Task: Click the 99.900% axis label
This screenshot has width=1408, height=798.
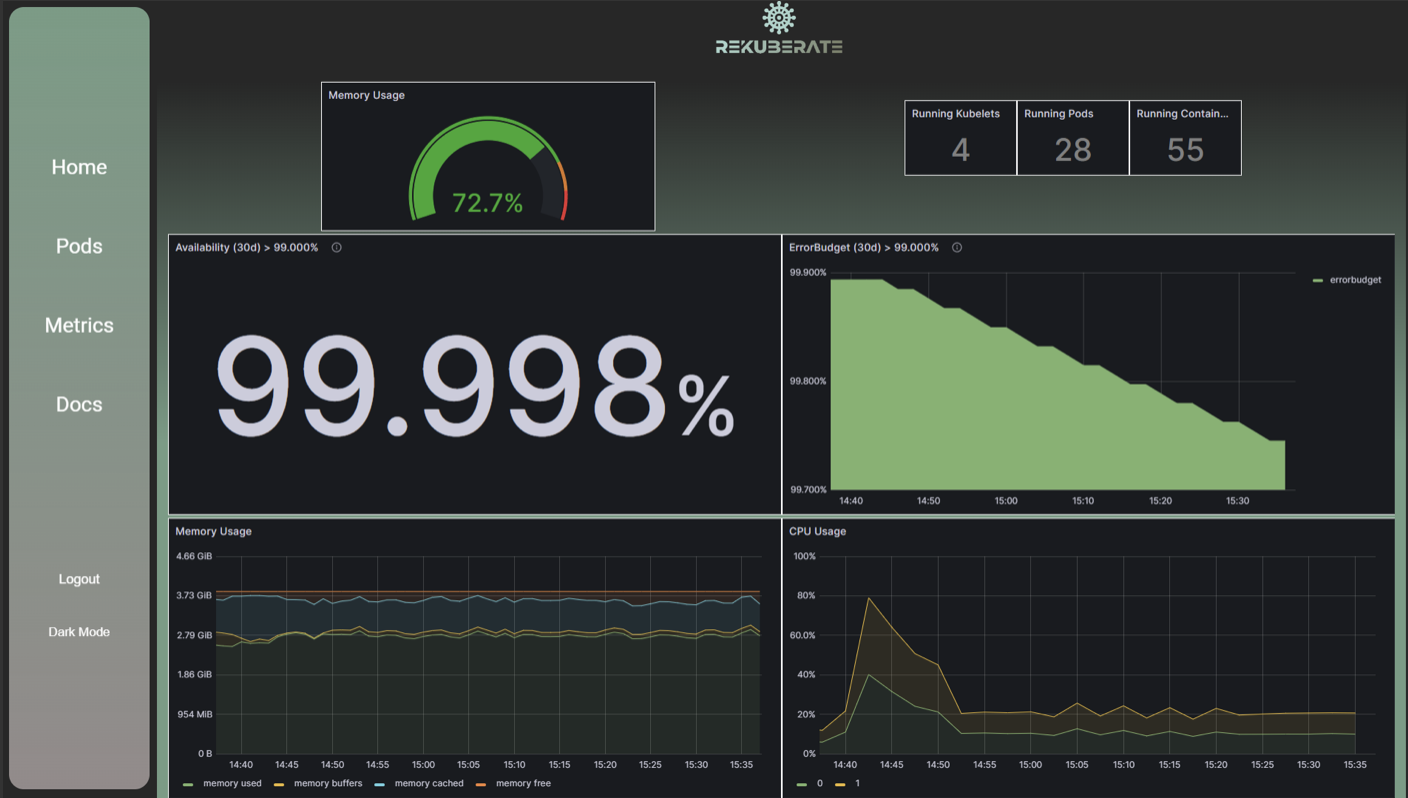Action: coord(808,273)
